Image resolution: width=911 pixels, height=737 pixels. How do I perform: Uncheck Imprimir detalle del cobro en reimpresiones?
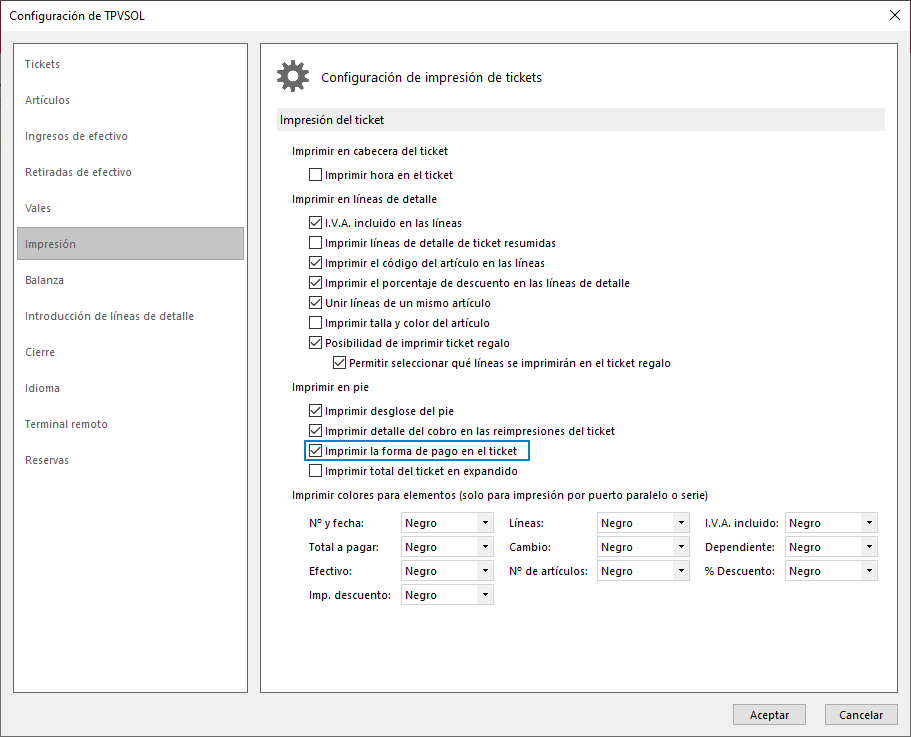point(315,431)
